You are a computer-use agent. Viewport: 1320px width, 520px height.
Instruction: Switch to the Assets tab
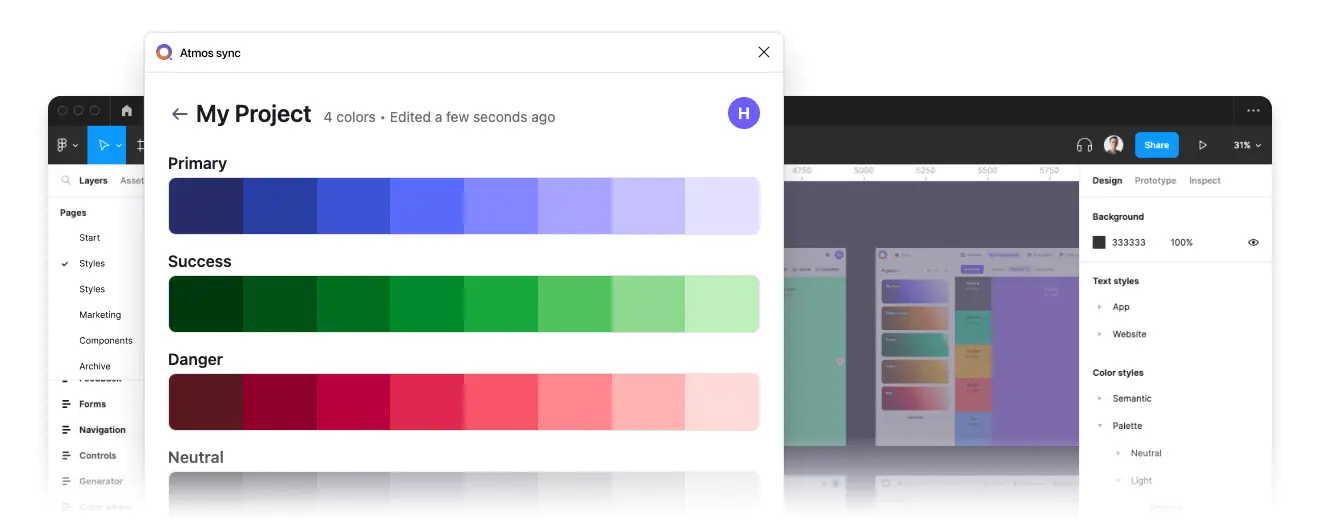pos(132,181)
